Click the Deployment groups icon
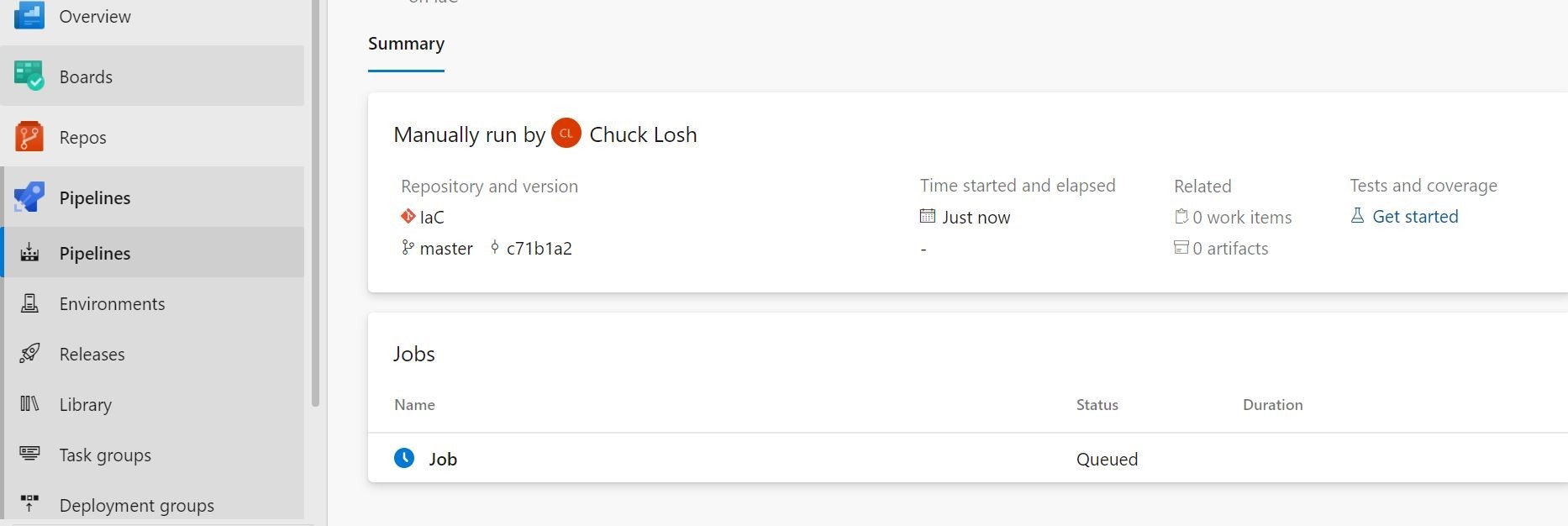 [29, 504]
